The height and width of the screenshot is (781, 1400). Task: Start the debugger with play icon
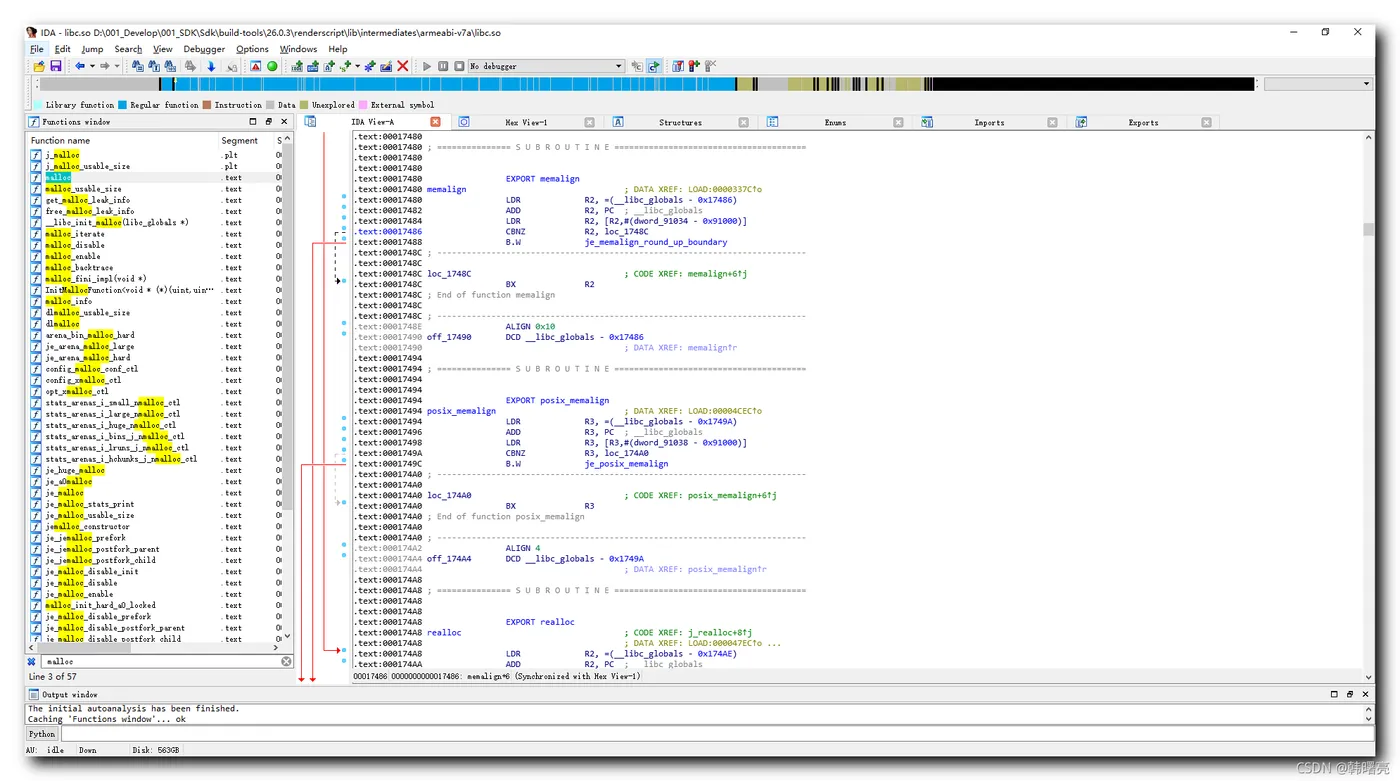427,66
